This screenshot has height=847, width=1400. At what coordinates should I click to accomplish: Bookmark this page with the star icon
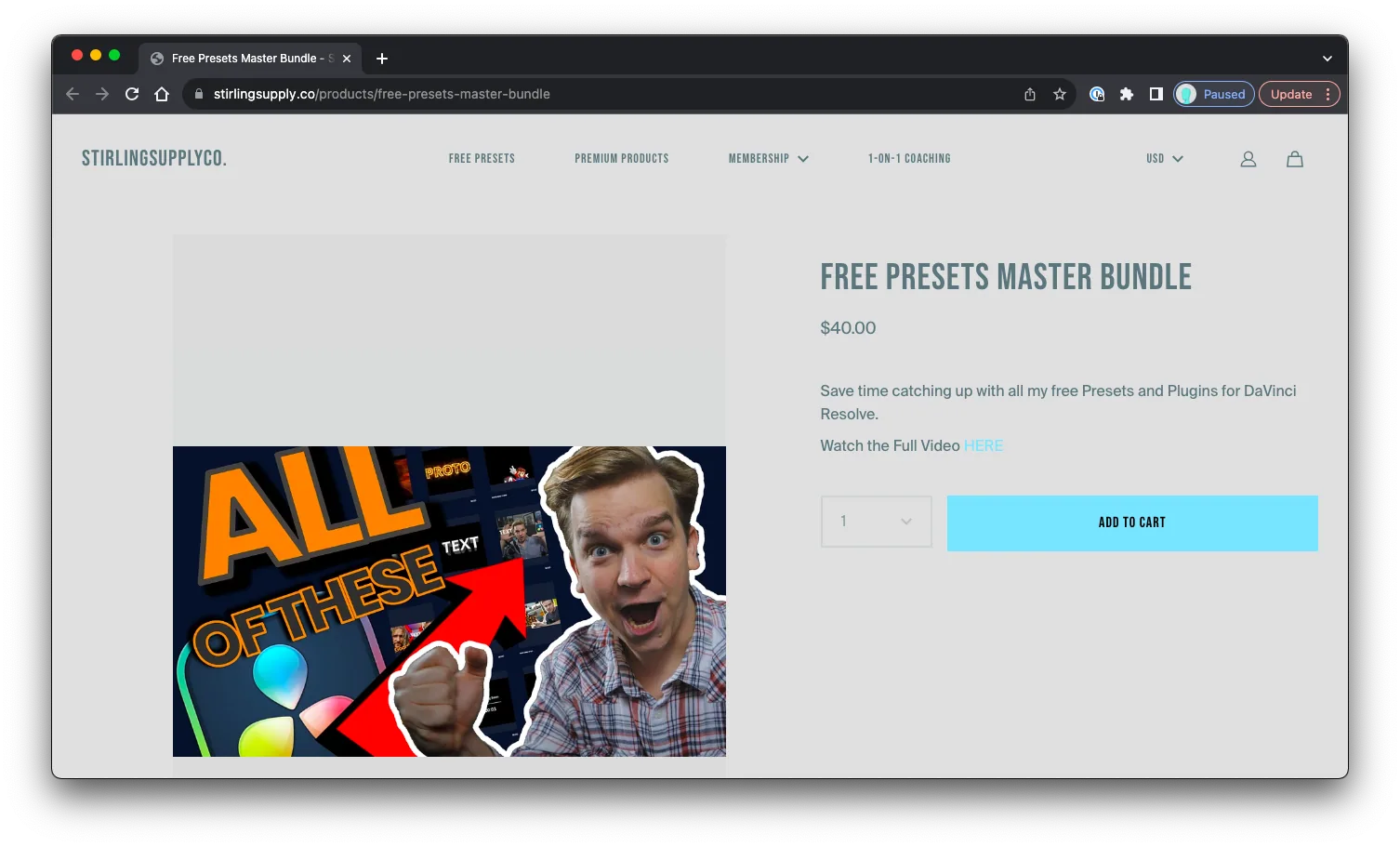(x=1060, y=94)
